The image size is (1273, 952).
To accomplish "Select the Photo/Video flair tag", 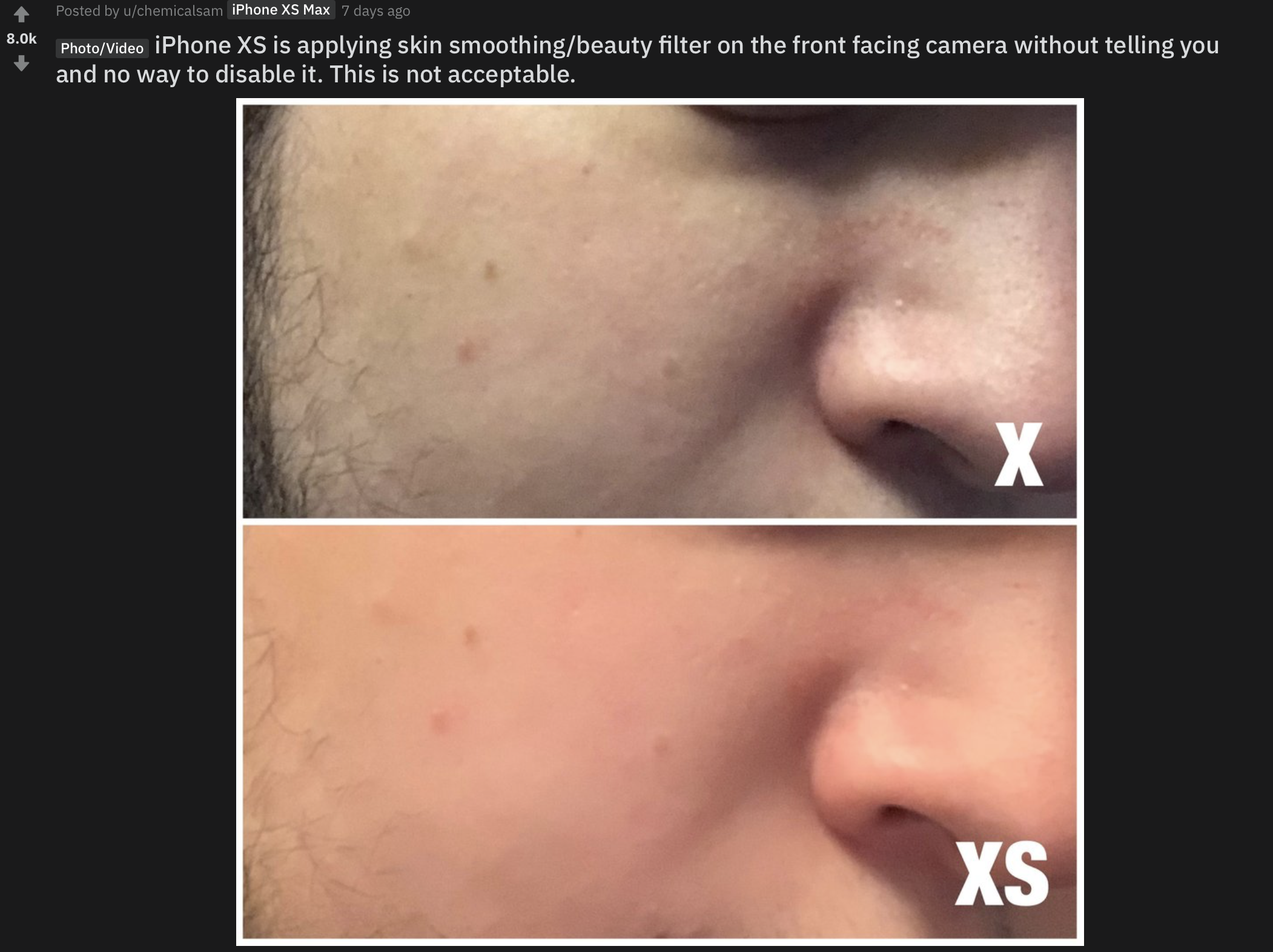I will pos(100,47).
